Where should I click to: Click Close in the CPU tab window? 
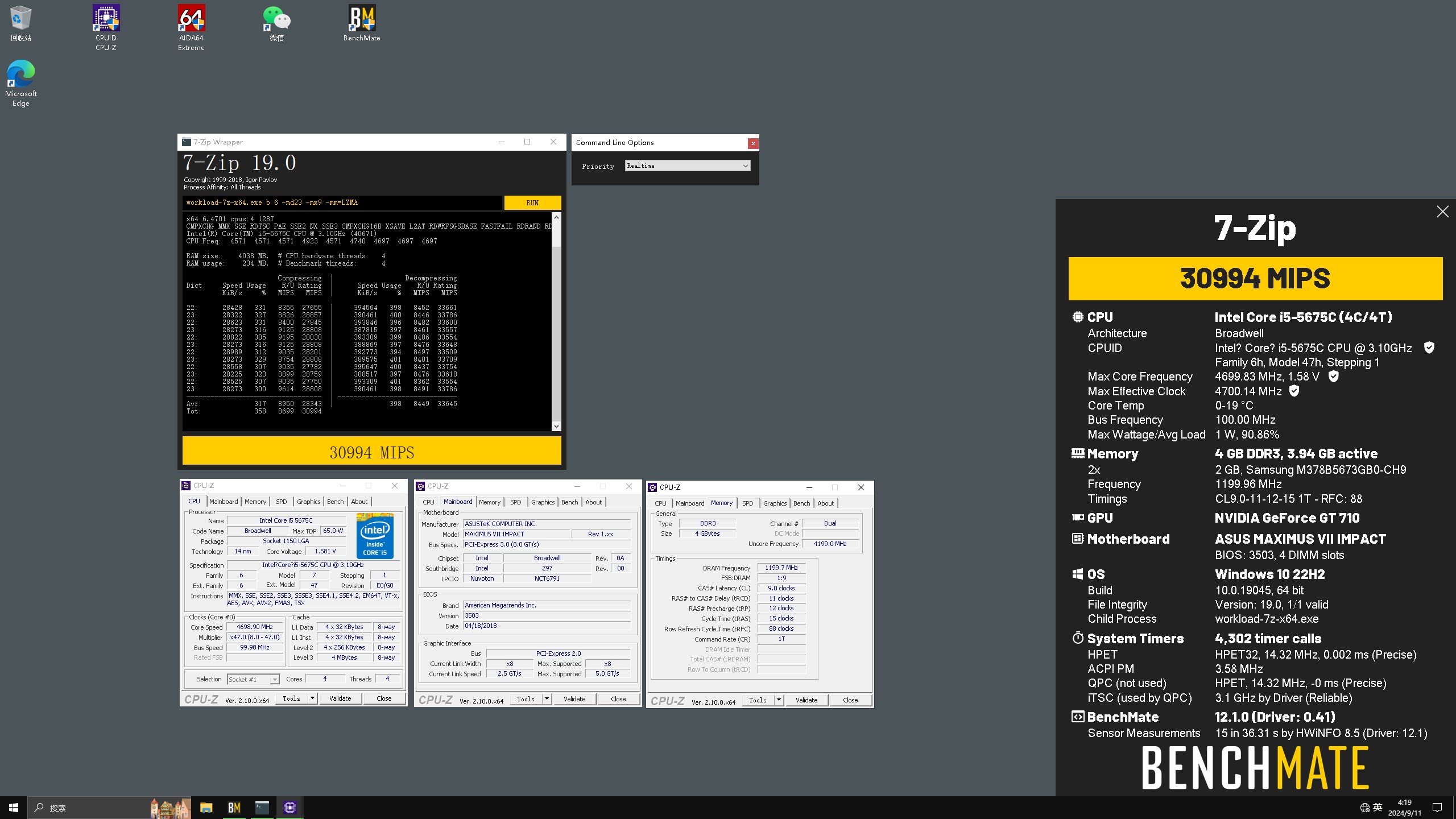[384, 698]
